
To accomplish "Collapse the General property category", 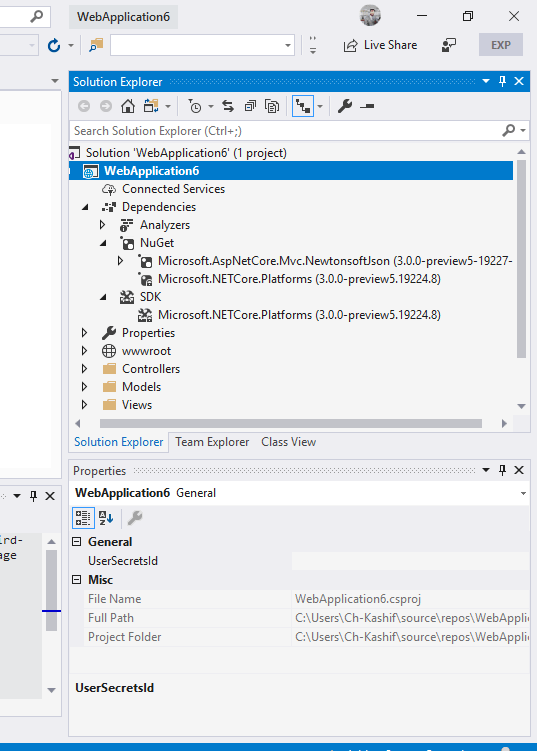I will 77,542.
